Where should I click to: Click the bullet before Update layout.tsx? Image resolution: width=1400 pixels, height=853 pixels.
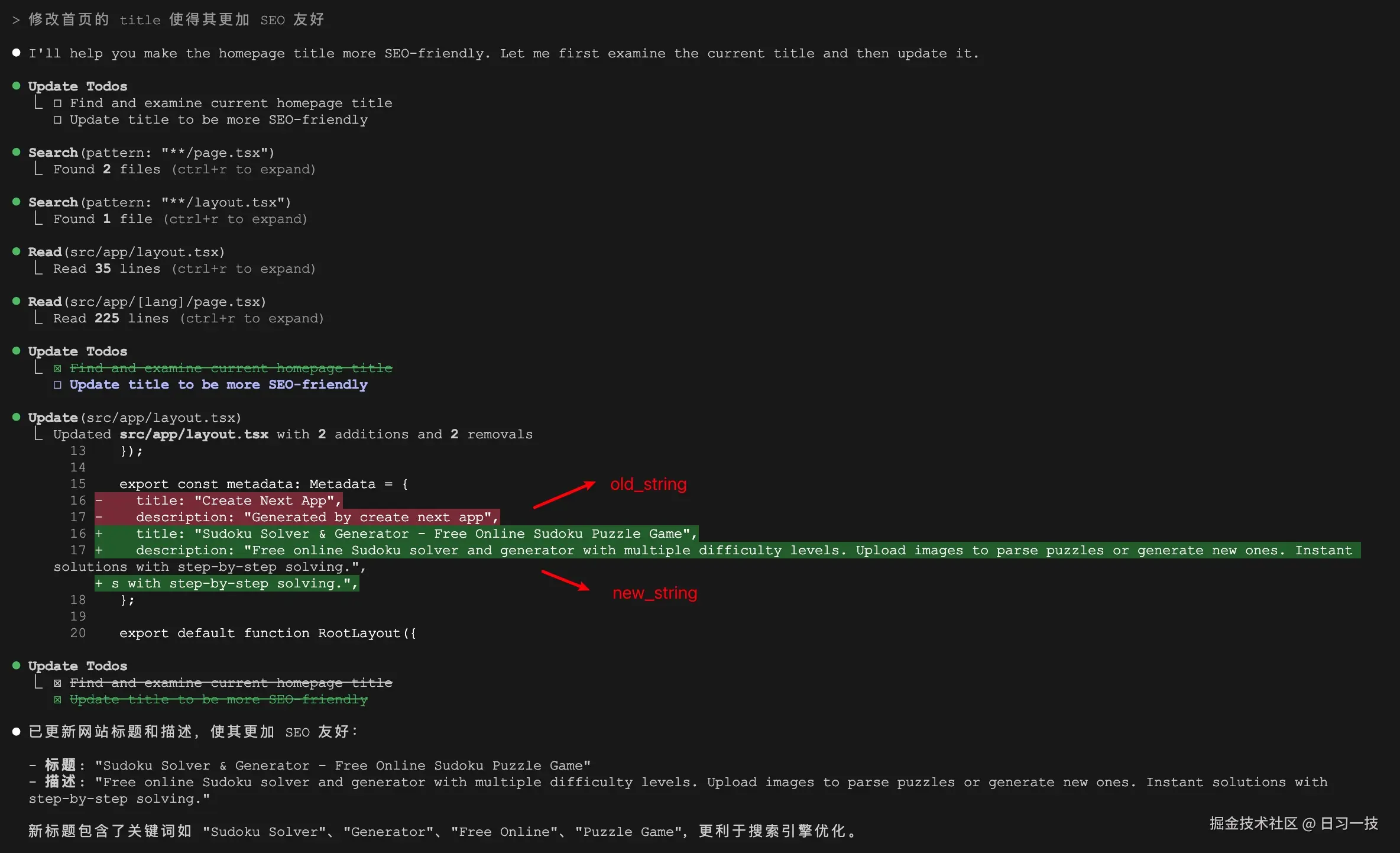pos(17,417)
